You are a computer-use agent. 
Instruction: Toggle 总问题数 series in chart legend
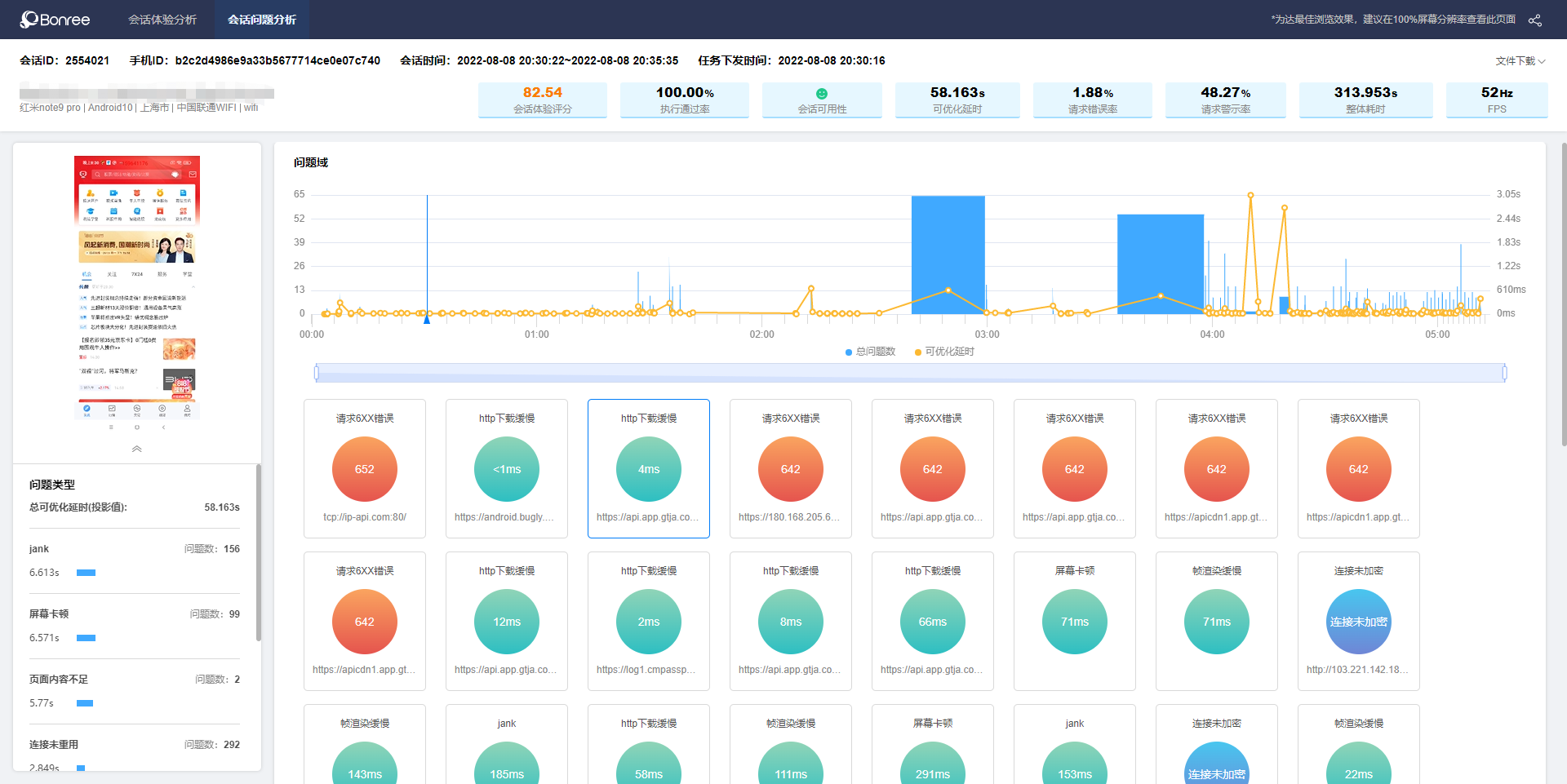point(870,352)
